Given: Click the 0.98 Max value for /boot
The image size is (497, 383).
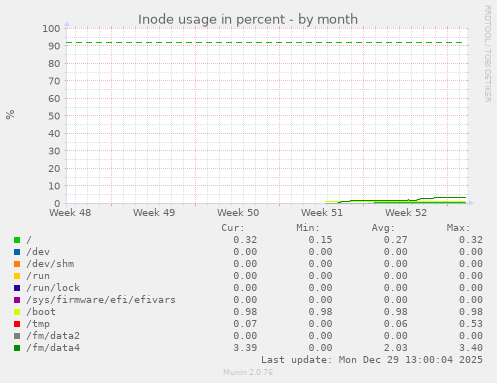Looking at the screenshot, I should 471,312.
